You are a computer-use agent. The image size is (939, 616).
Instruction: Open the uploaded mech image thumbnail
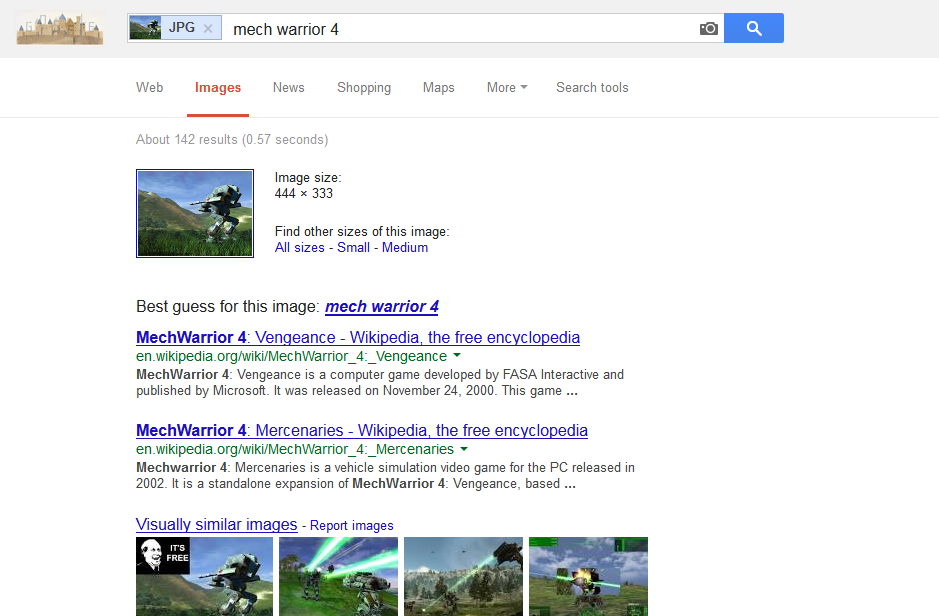pyautogui.click(x=195, y=213)
